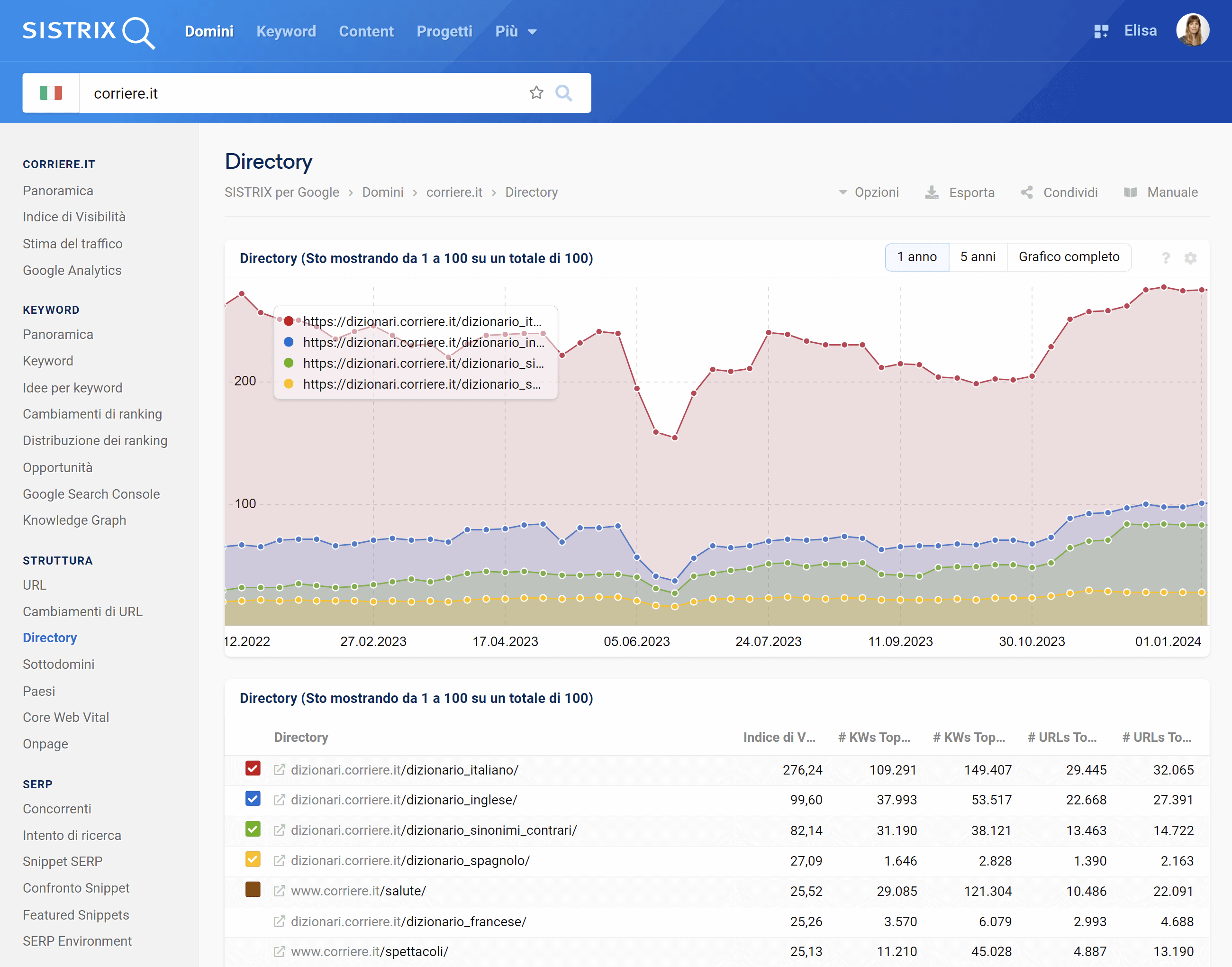
Task: Select the Grafico completo range
Action: (x=1069, y=257)
